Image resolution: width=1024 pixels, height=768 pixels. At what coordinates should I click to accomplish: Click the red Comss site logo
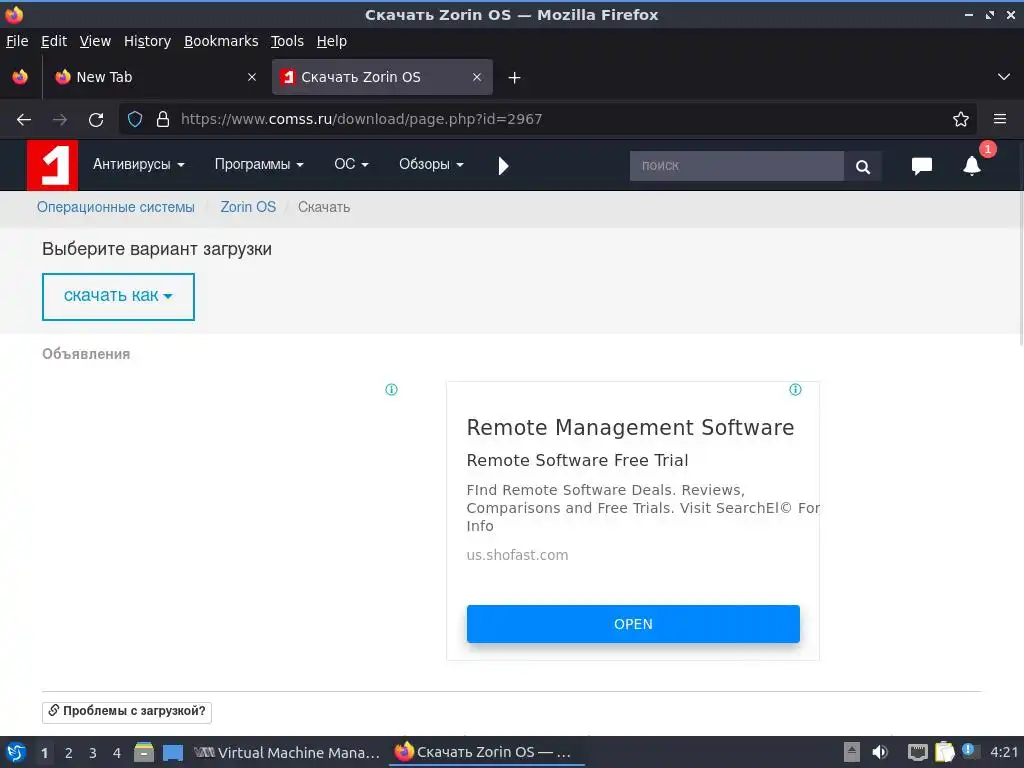pyautogui.click(x=52, y=165)
